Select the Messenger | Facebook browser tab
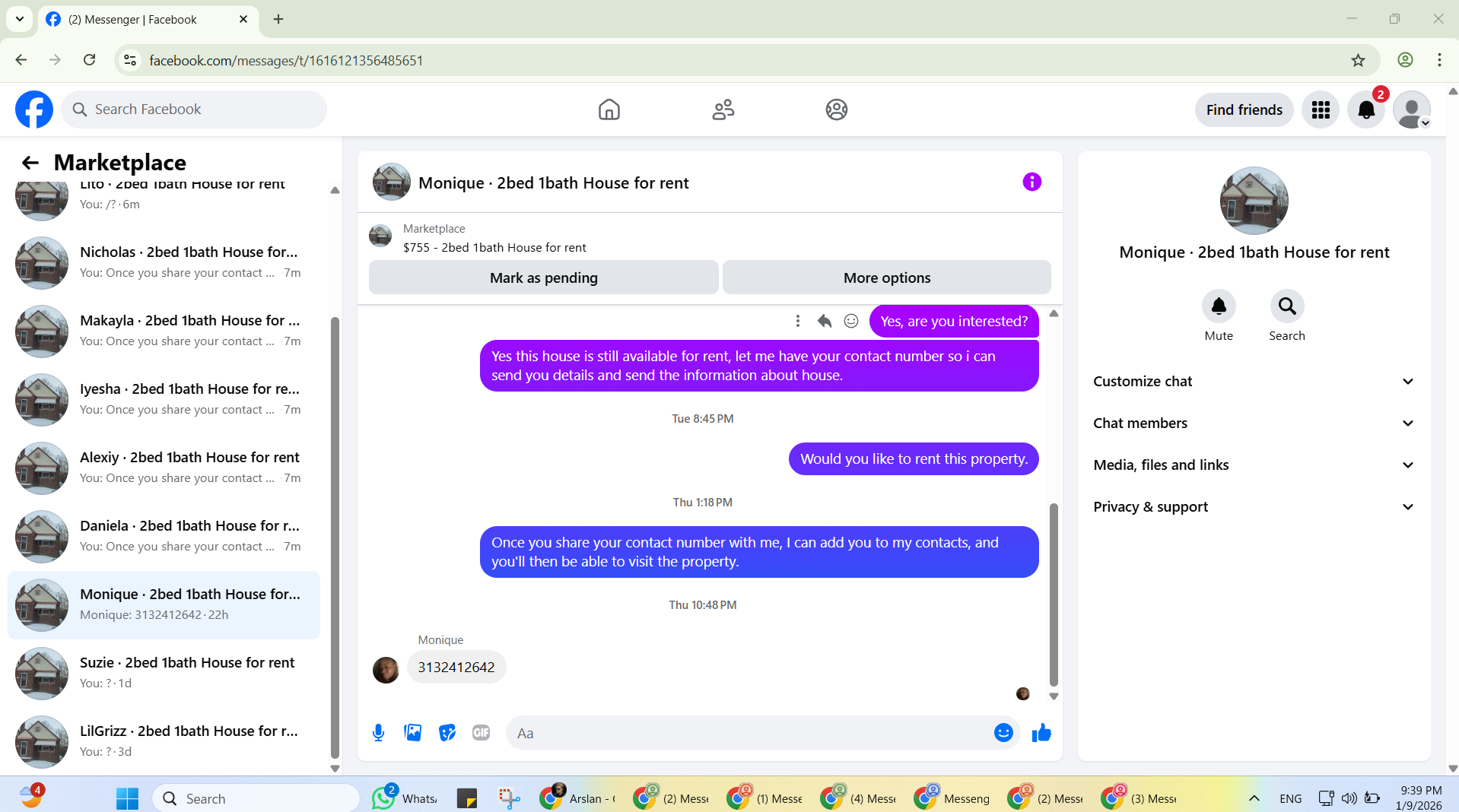The height and width of the screenshot is (812, 1459). coord(148,19)
